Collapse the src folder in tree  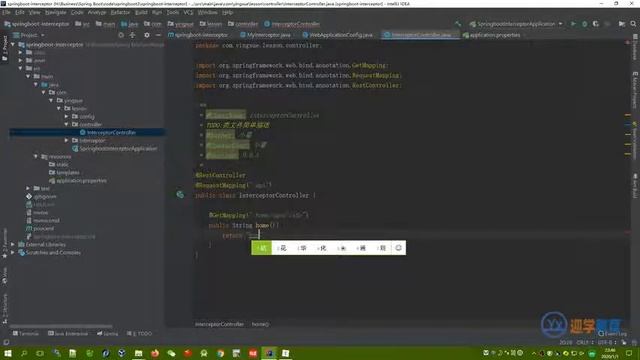pyautogui.click(x=20, y=69)
